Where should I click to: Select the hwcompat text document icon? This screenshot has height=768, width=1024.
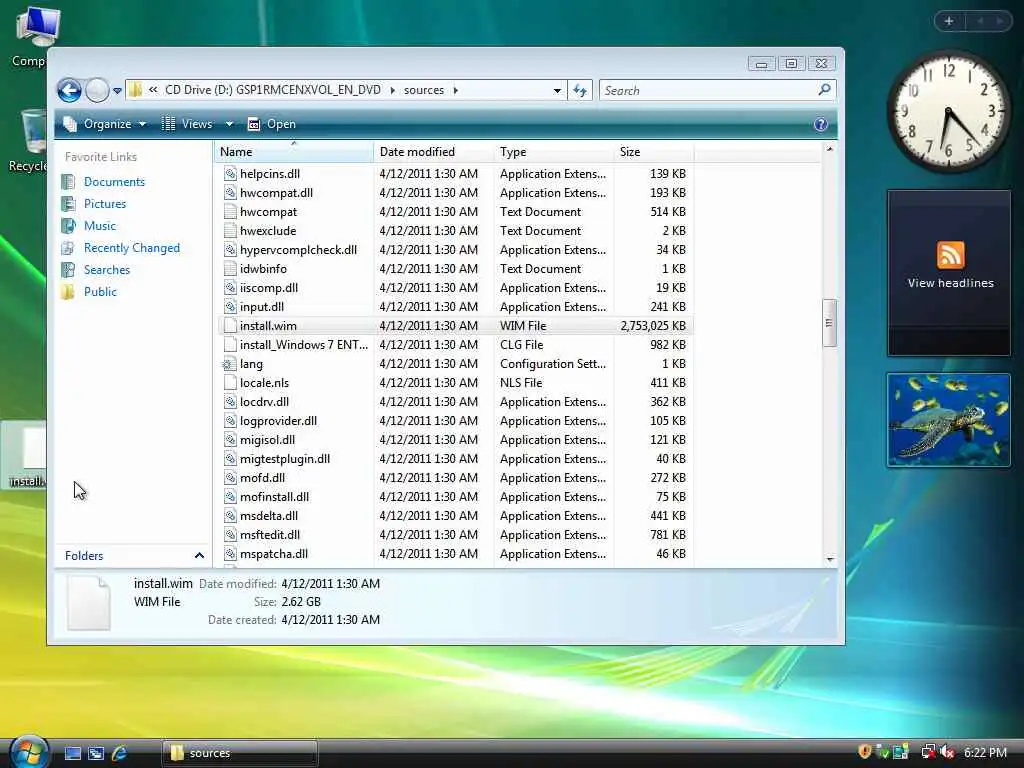[230, 212]
